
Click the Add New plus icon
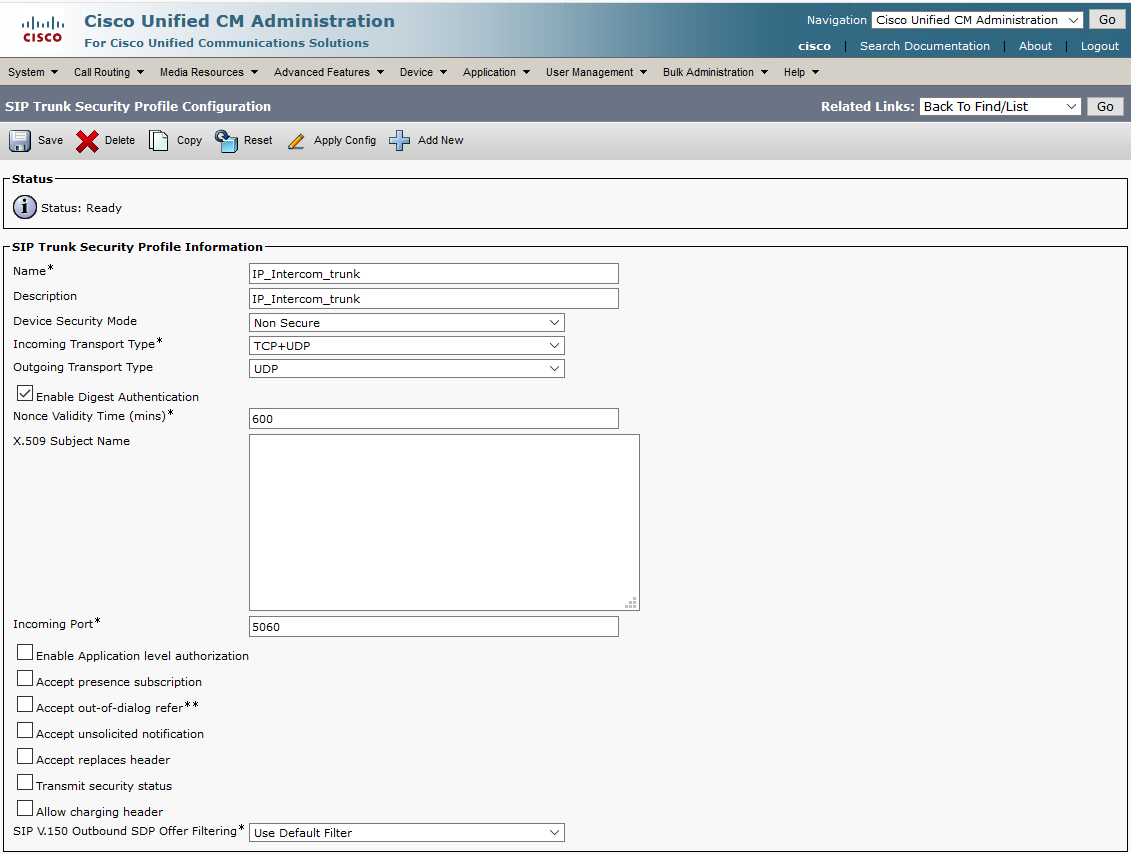[x=400, y=141]
